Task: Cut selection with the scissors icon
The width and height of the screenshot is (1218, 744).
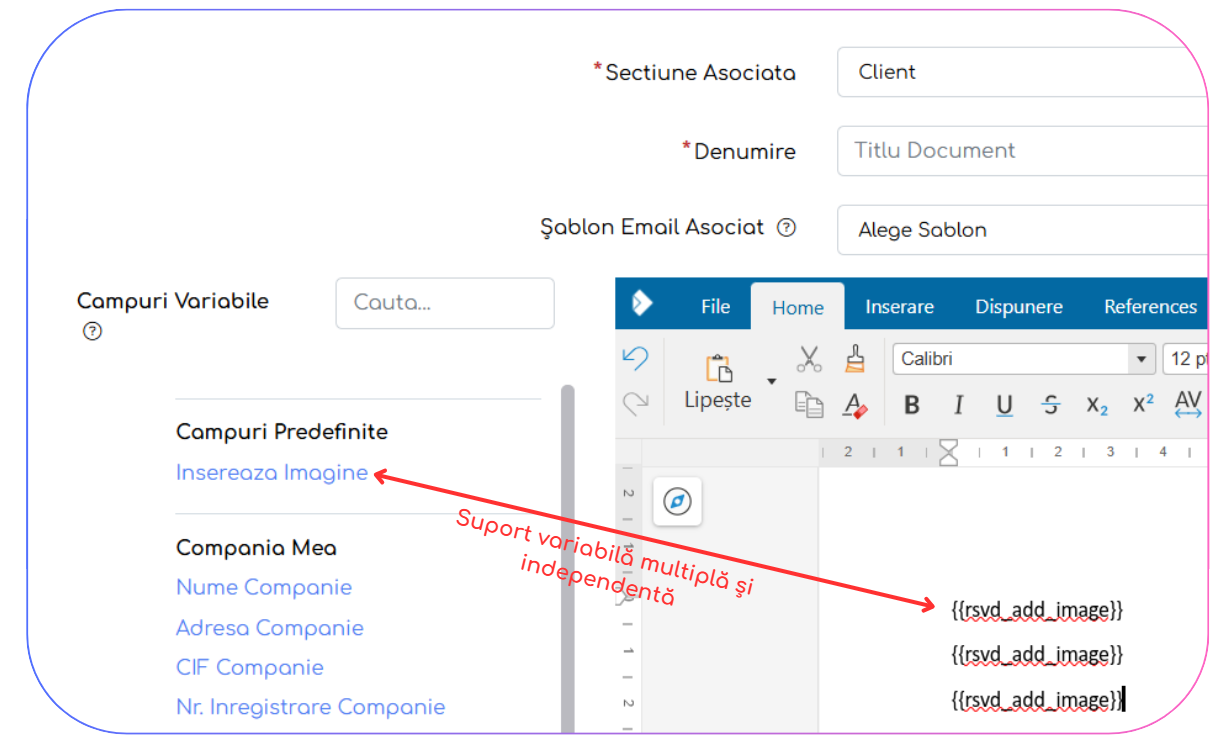Action: pos(809,358)
